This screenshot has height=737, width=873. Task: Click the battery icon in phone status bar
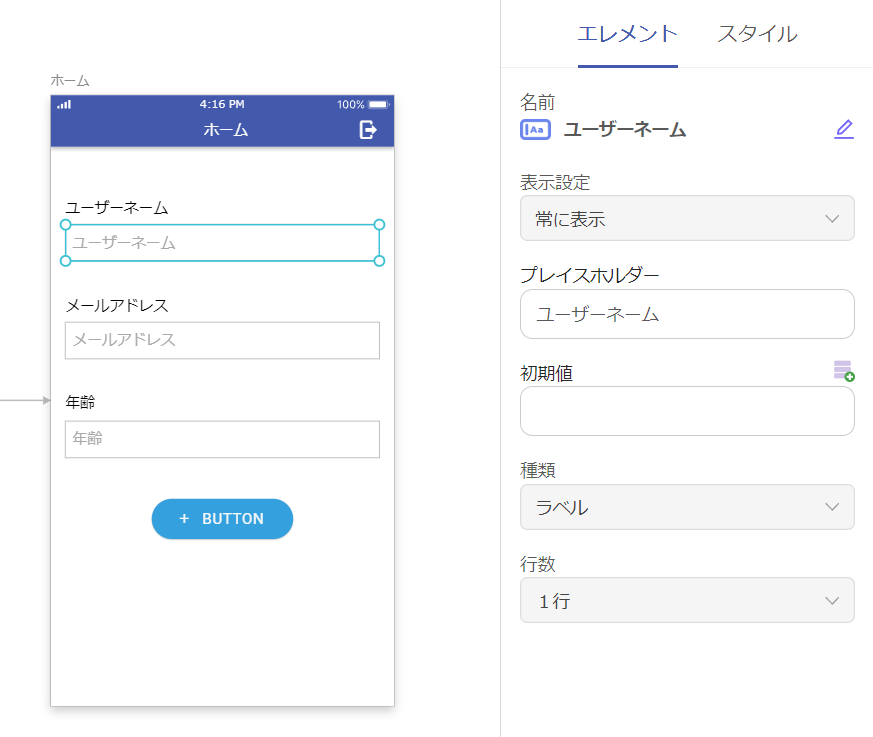pyautogui.click(x=379, y=105)
